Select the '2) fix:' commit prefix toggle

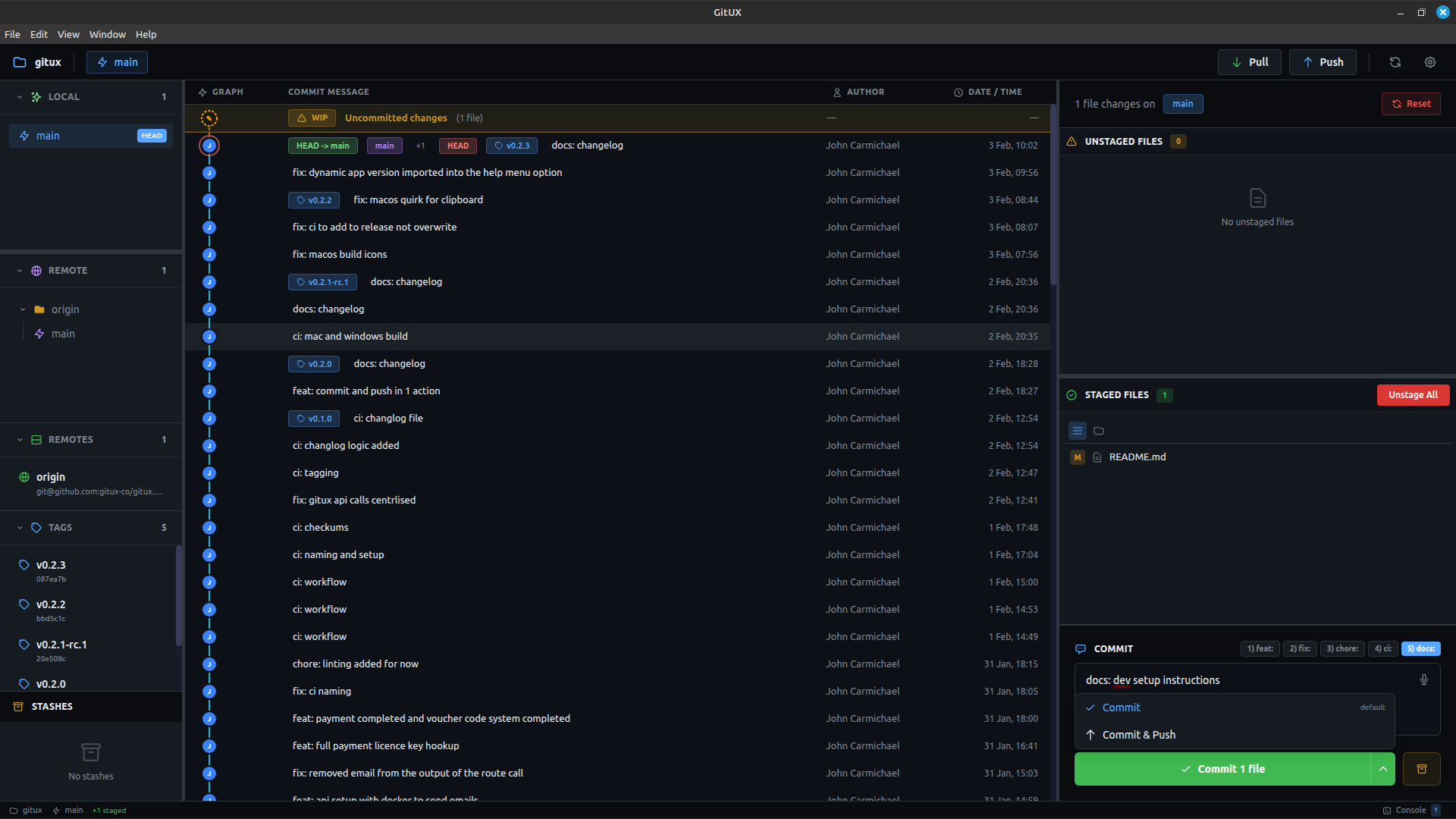pyautogui.click(x=1299, y=648)
